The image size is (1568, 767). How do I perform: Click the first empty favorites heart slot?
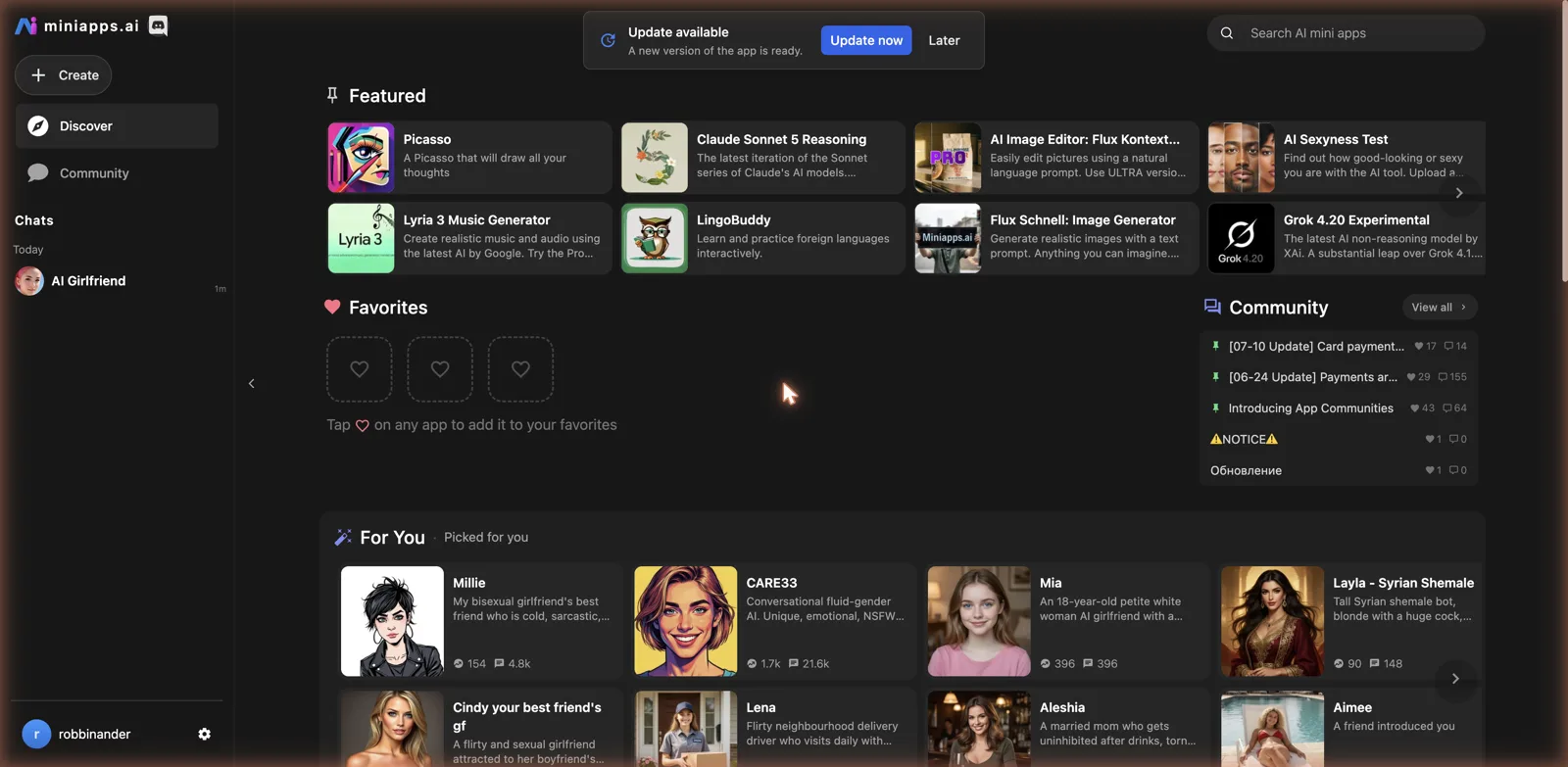coord(360,369)
